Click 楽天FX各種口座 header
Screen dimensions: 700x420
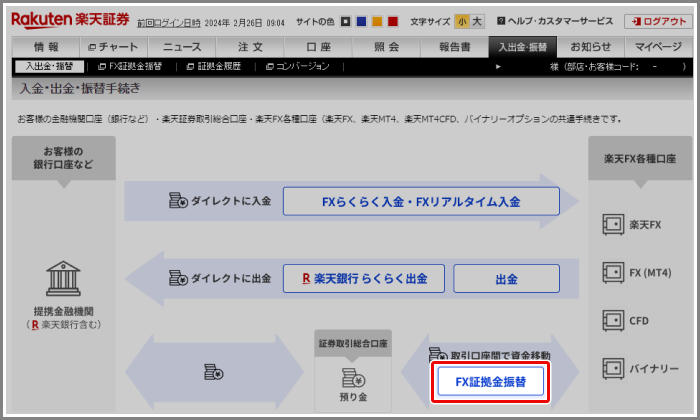[x=640, y=159]
